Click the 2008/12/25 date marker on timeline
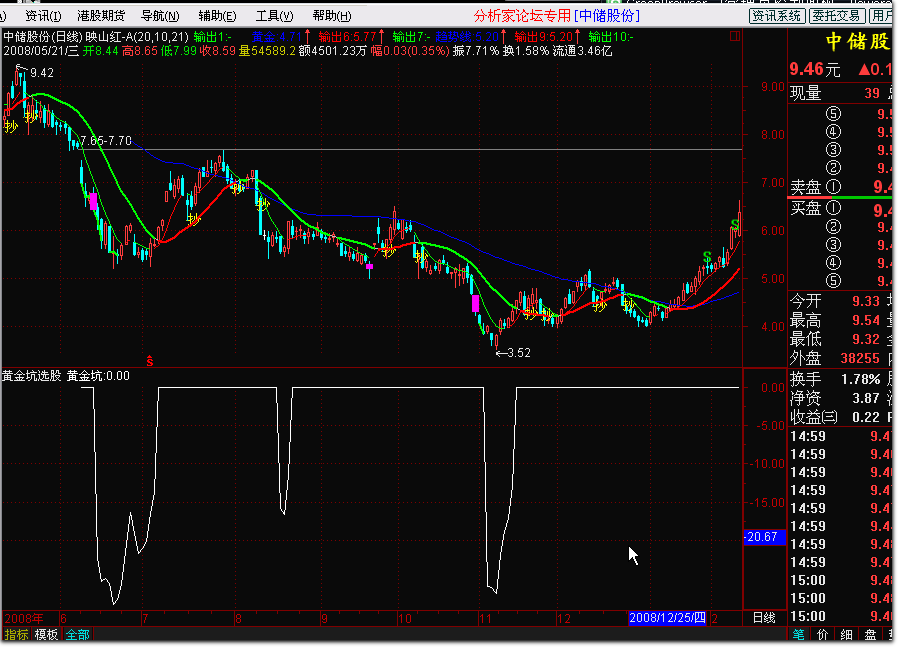This screenshot has height=647, width=899. pos(667,618)
